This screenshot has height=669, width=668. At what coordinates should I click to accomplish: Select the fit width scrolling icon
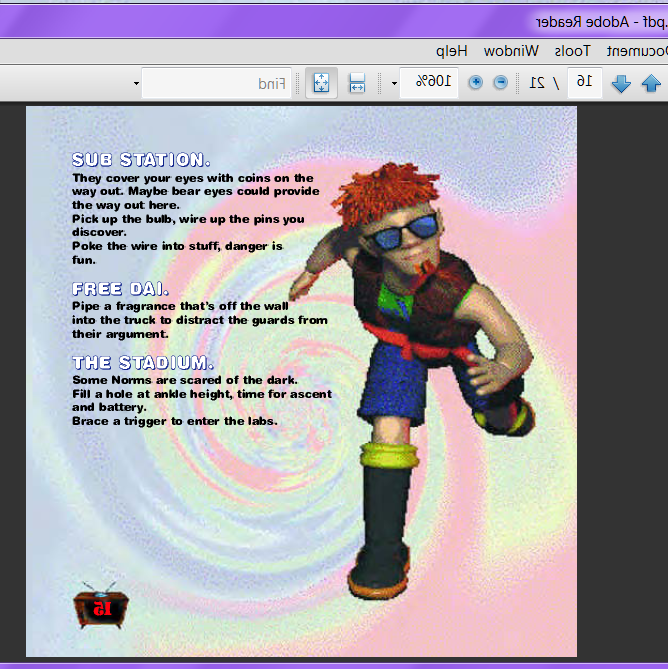pos(357,83)
